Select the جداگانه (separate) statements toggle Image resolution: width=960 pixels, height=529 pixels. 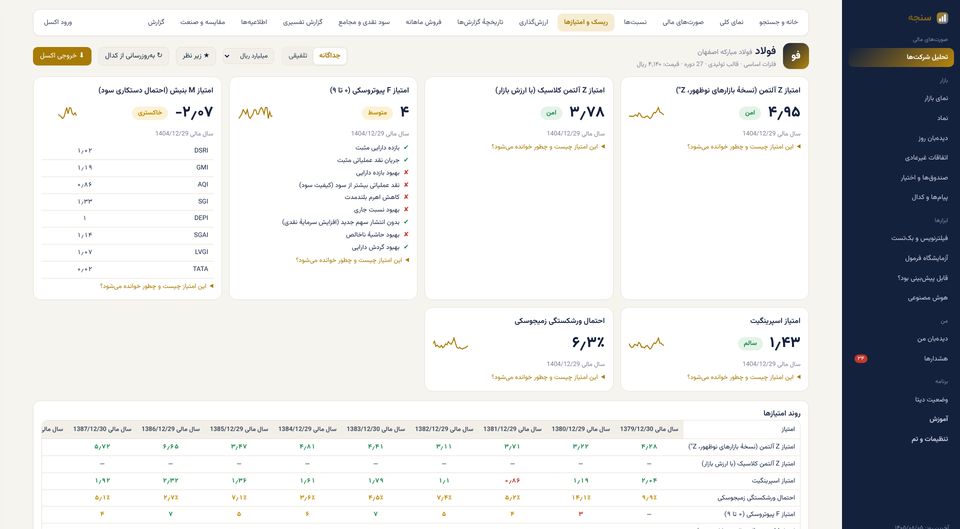[x=329, y=56]
